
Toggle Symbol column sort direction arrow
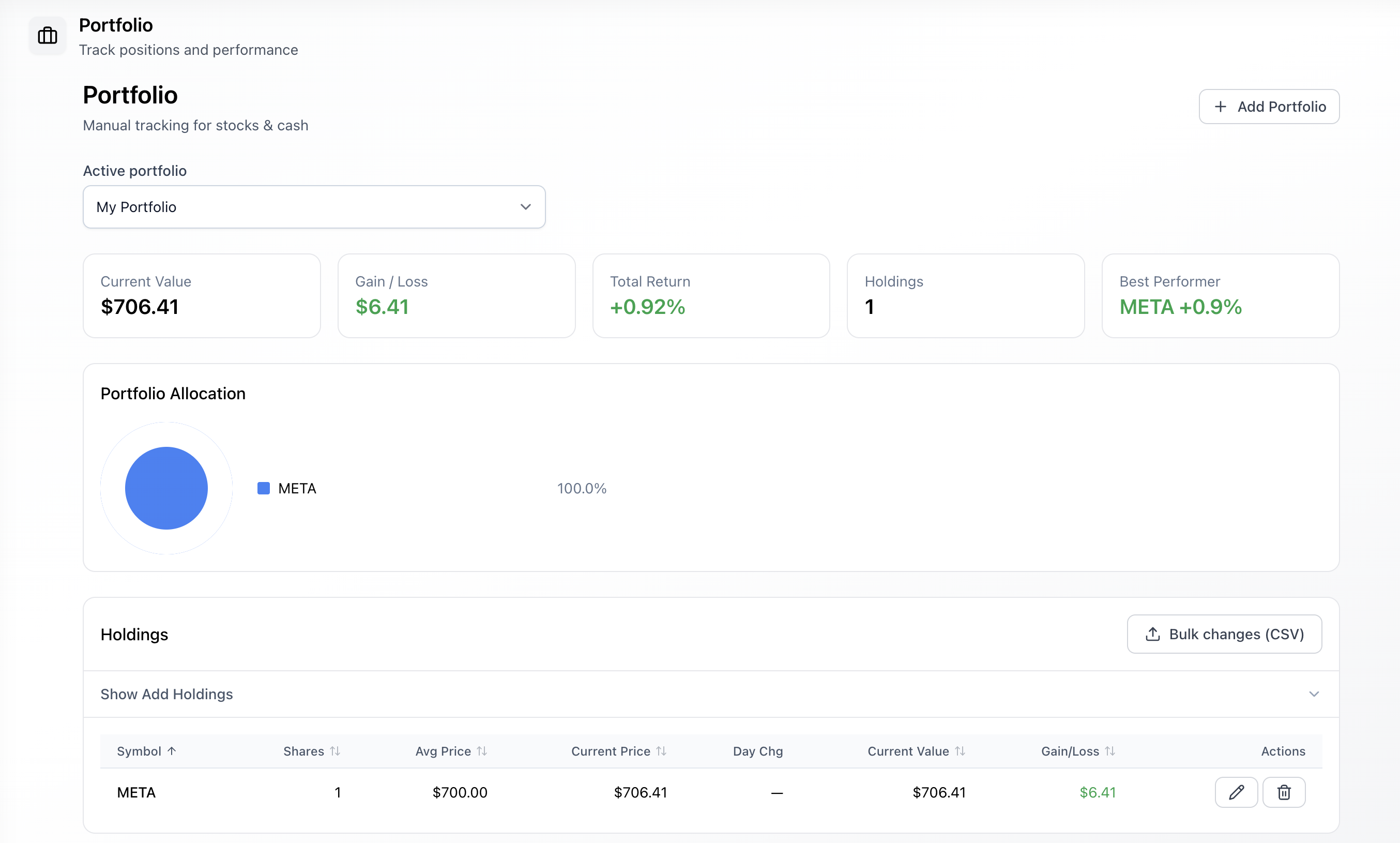coord(172,751)
